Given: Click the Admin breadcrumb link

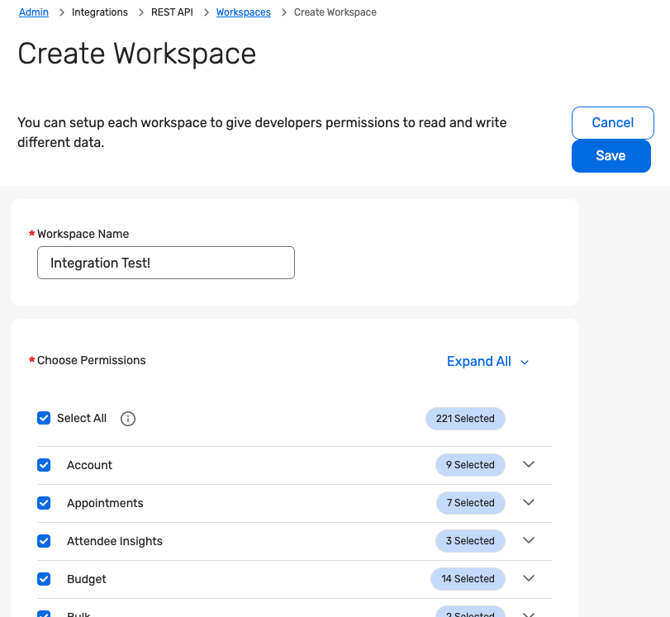Looking at the screenshot, I should 33,12.
